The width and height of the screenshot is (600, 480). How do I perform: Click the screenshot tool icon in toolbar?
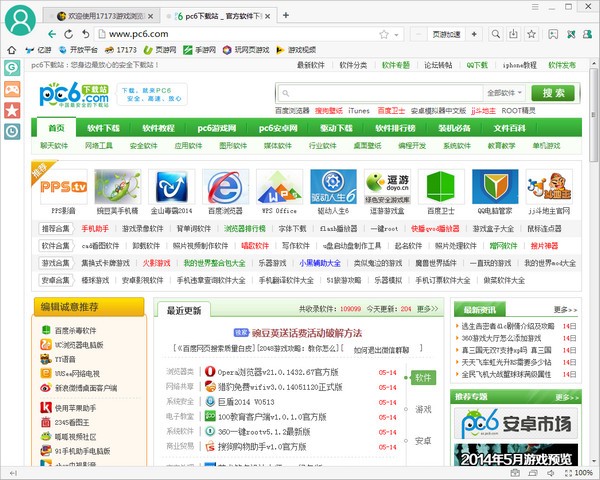point(553,34)
